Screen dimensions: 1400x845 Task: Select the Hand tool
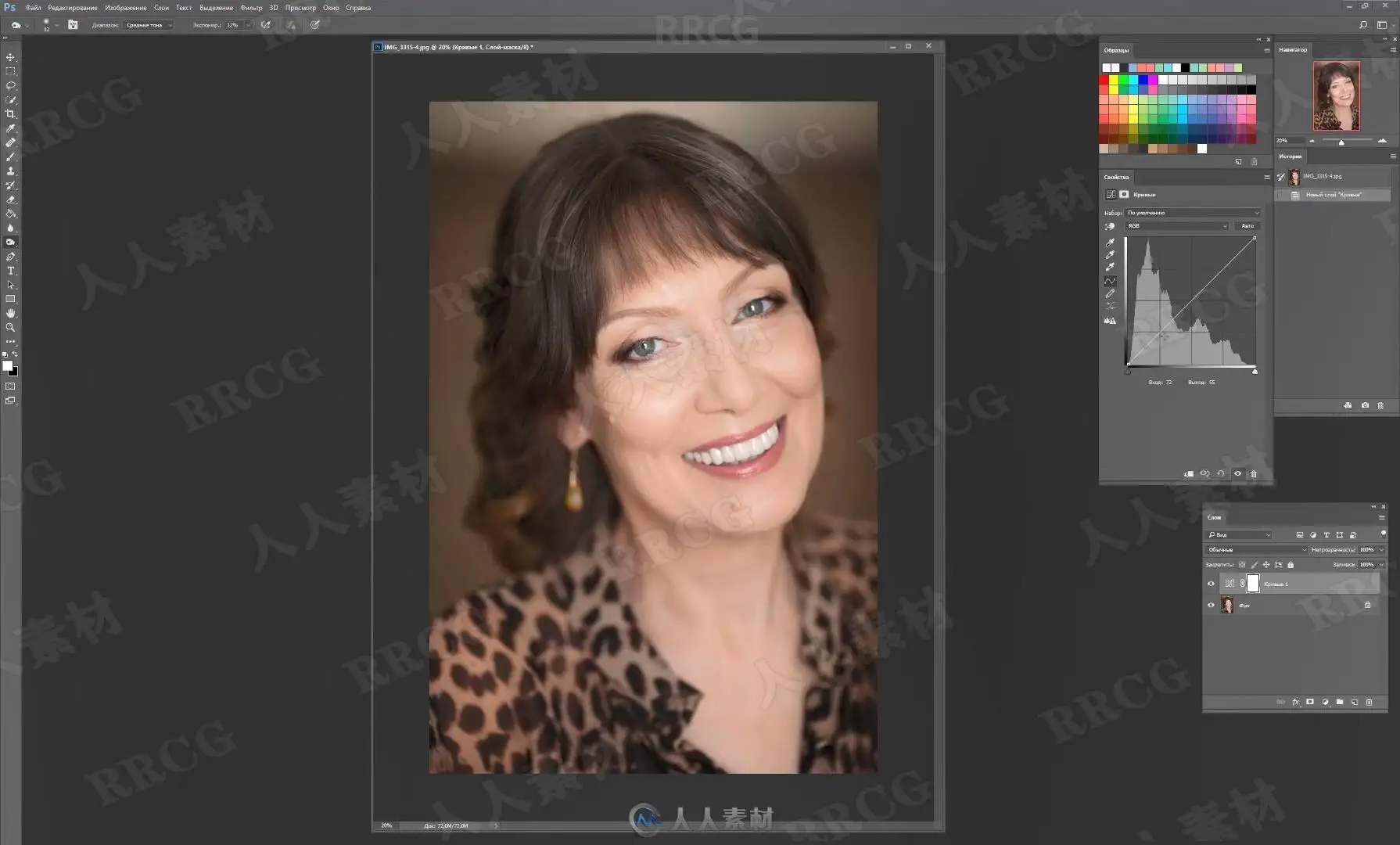coord(10,313)
